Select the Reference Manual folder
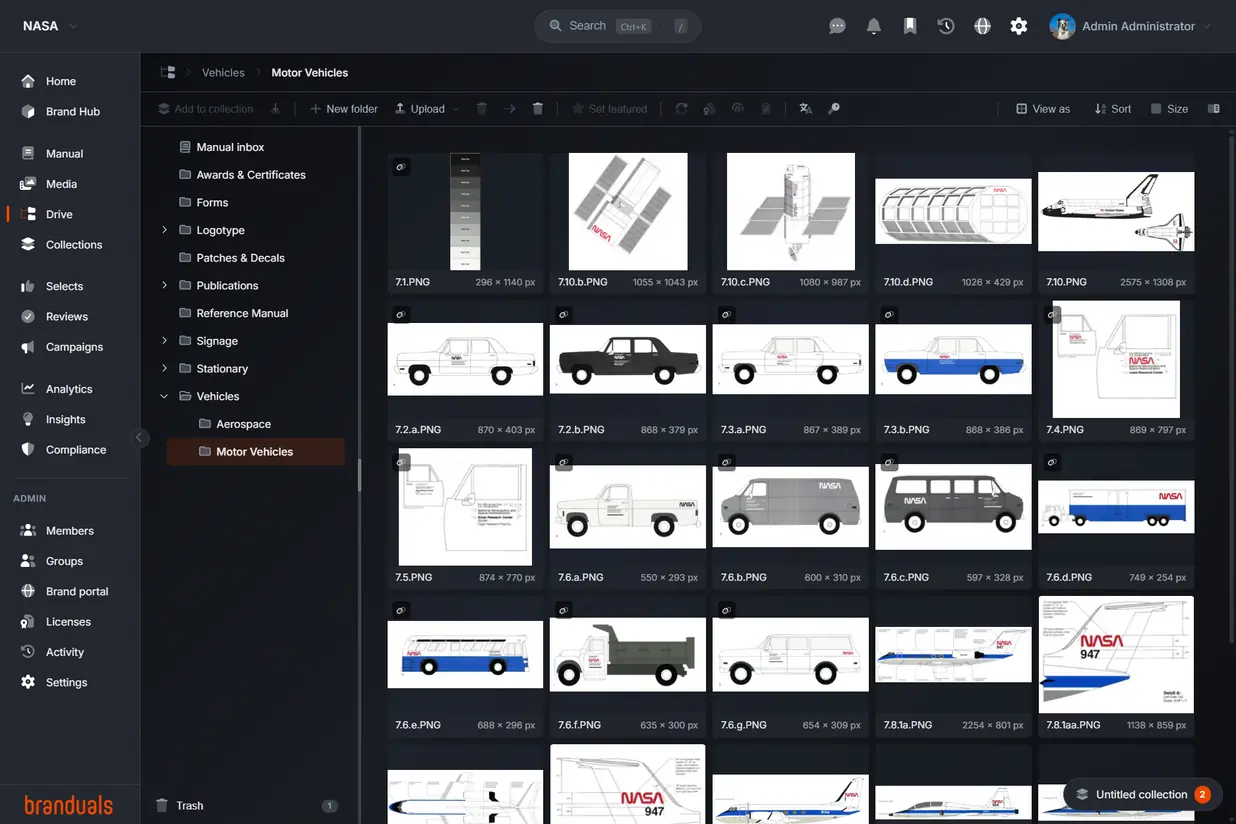 point(242,313)
